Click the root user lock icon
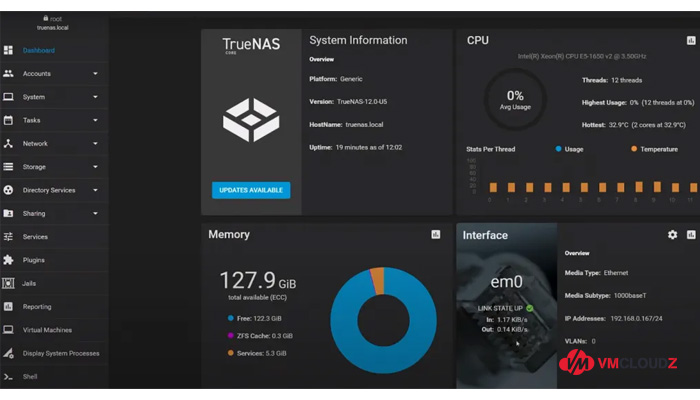The image size is (700, 400). pyautogui.click(x=46, y=18)
